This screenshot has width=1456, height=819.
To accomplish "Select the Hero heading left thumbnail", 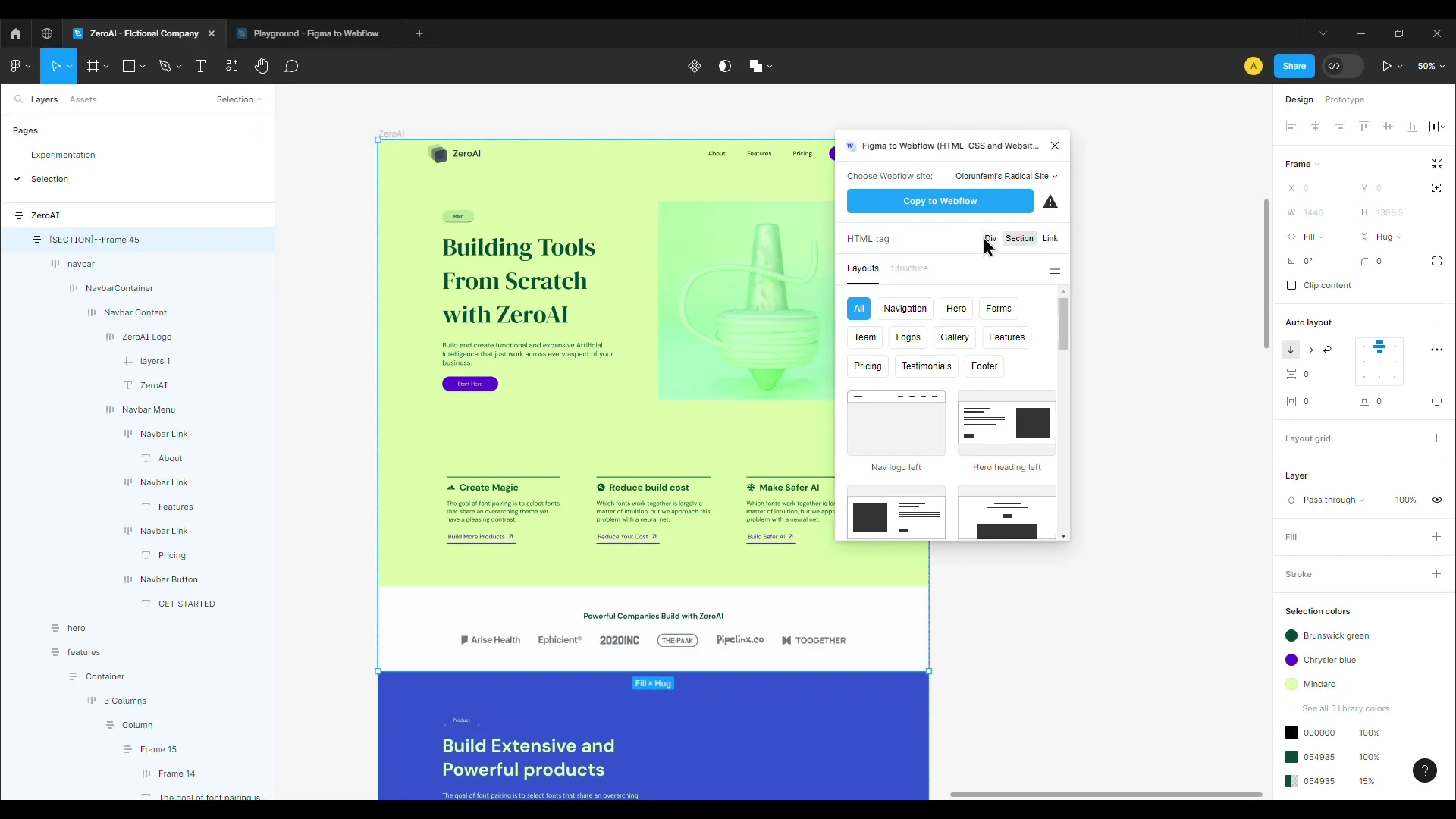I will [x=1006, y=423].
